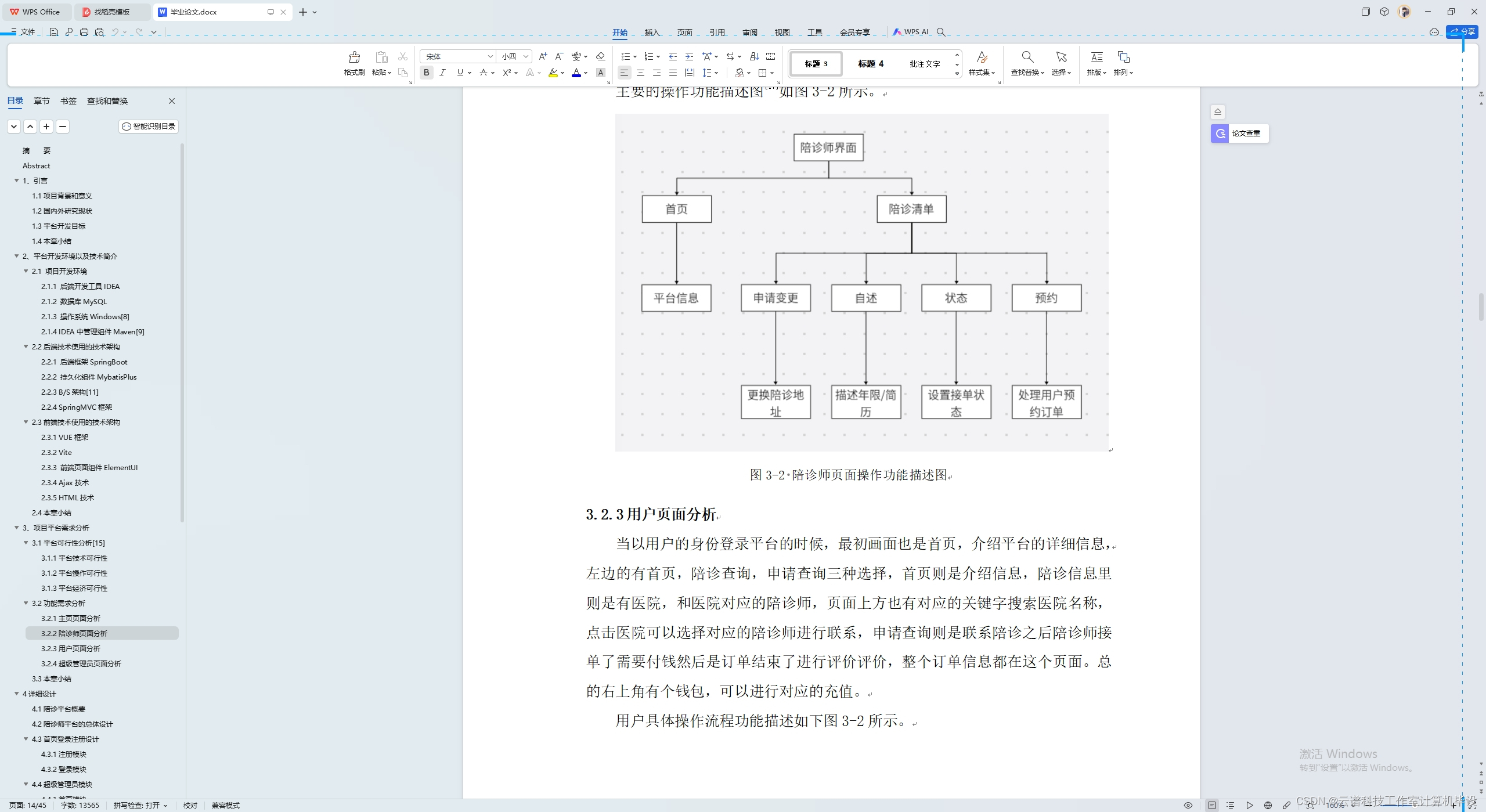This screenshot has width=1486, height=812.
Task: Click the Format Painter (格式刷) icon
Action: [354, 57]
